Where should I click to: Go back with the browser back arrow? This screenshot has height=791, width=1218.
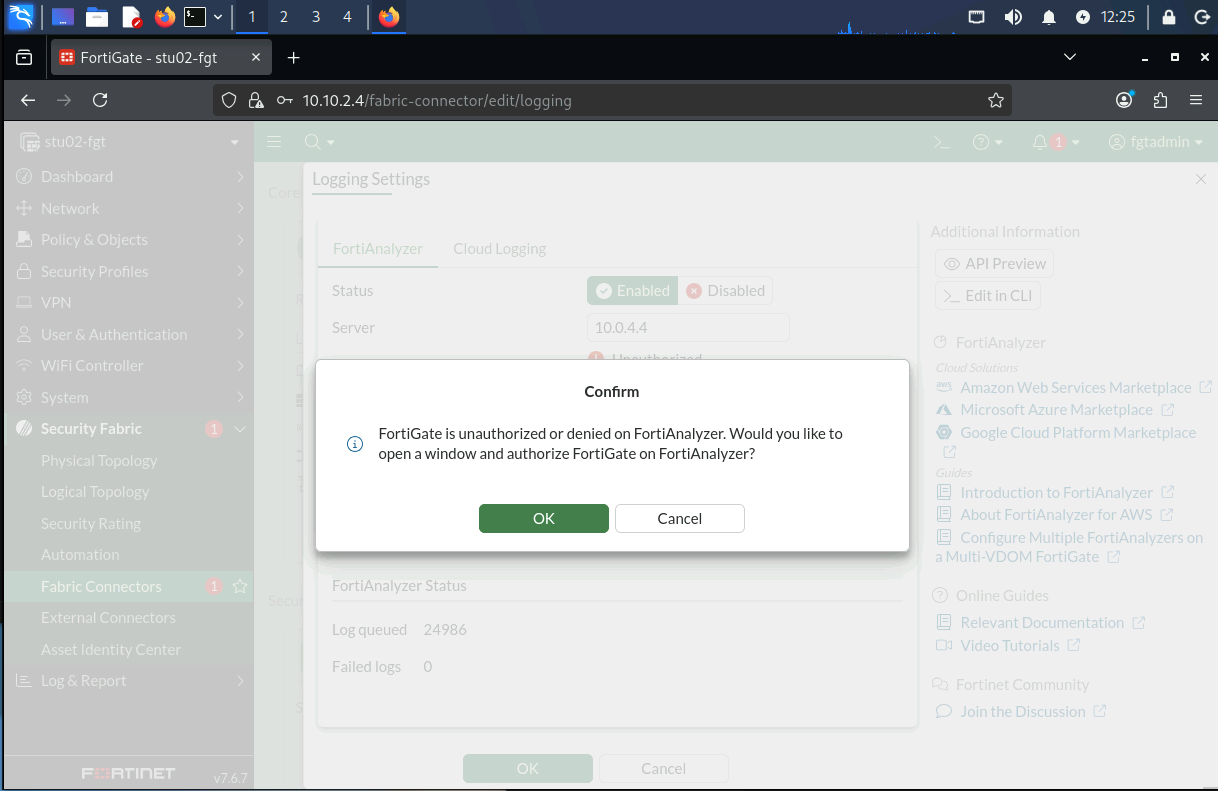[x=28, y=100]
